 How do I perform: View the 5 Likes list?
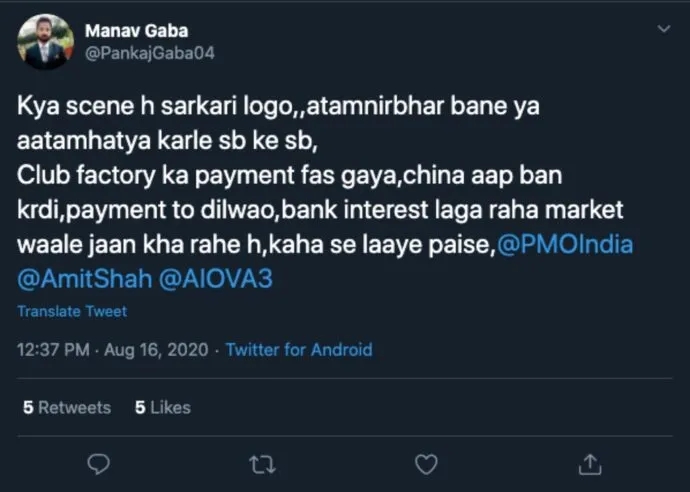tap(161, 407)
